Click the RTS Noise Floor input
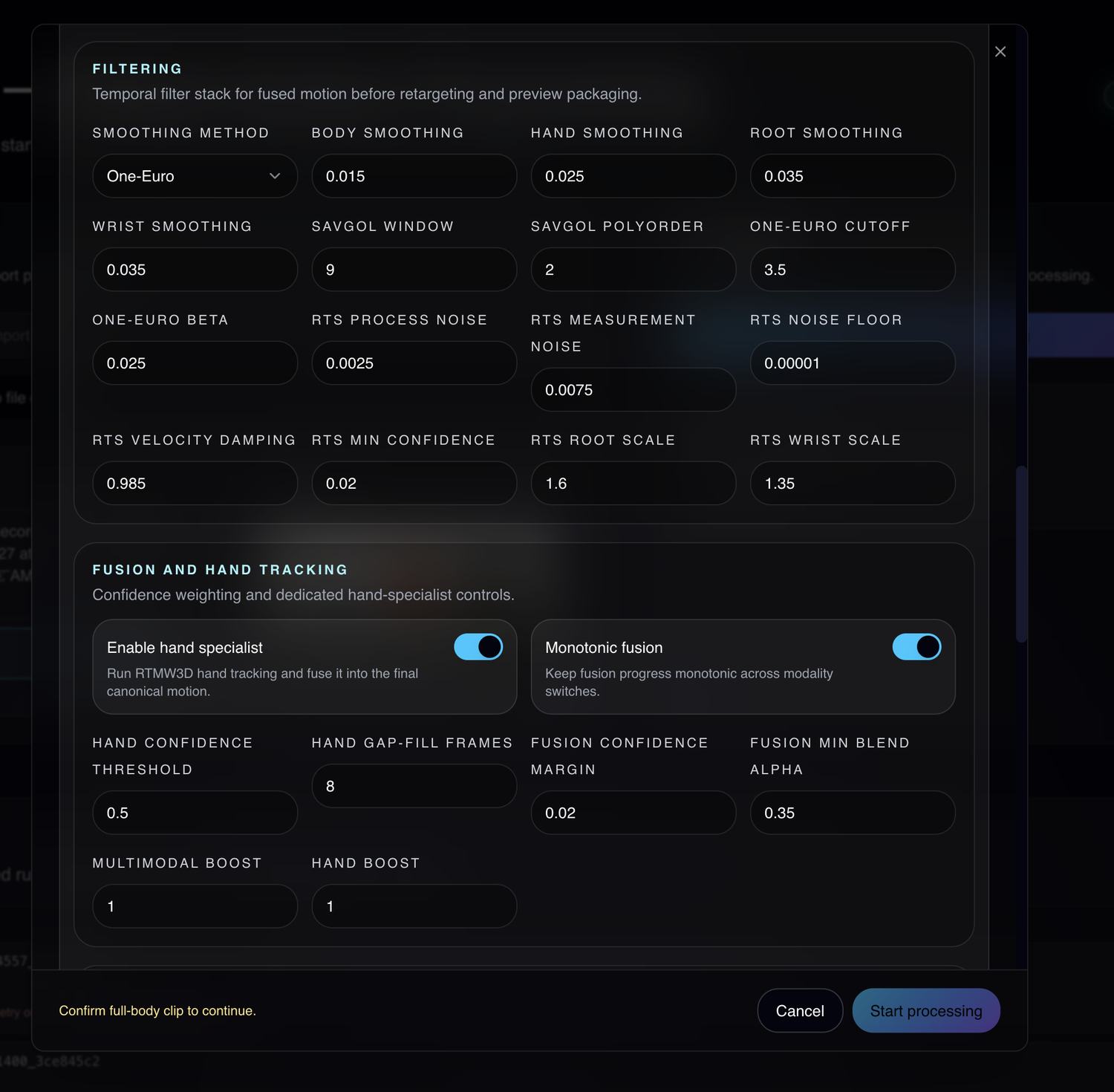The height and width of the screenshot is (1092, 1114). pos(853,363)
